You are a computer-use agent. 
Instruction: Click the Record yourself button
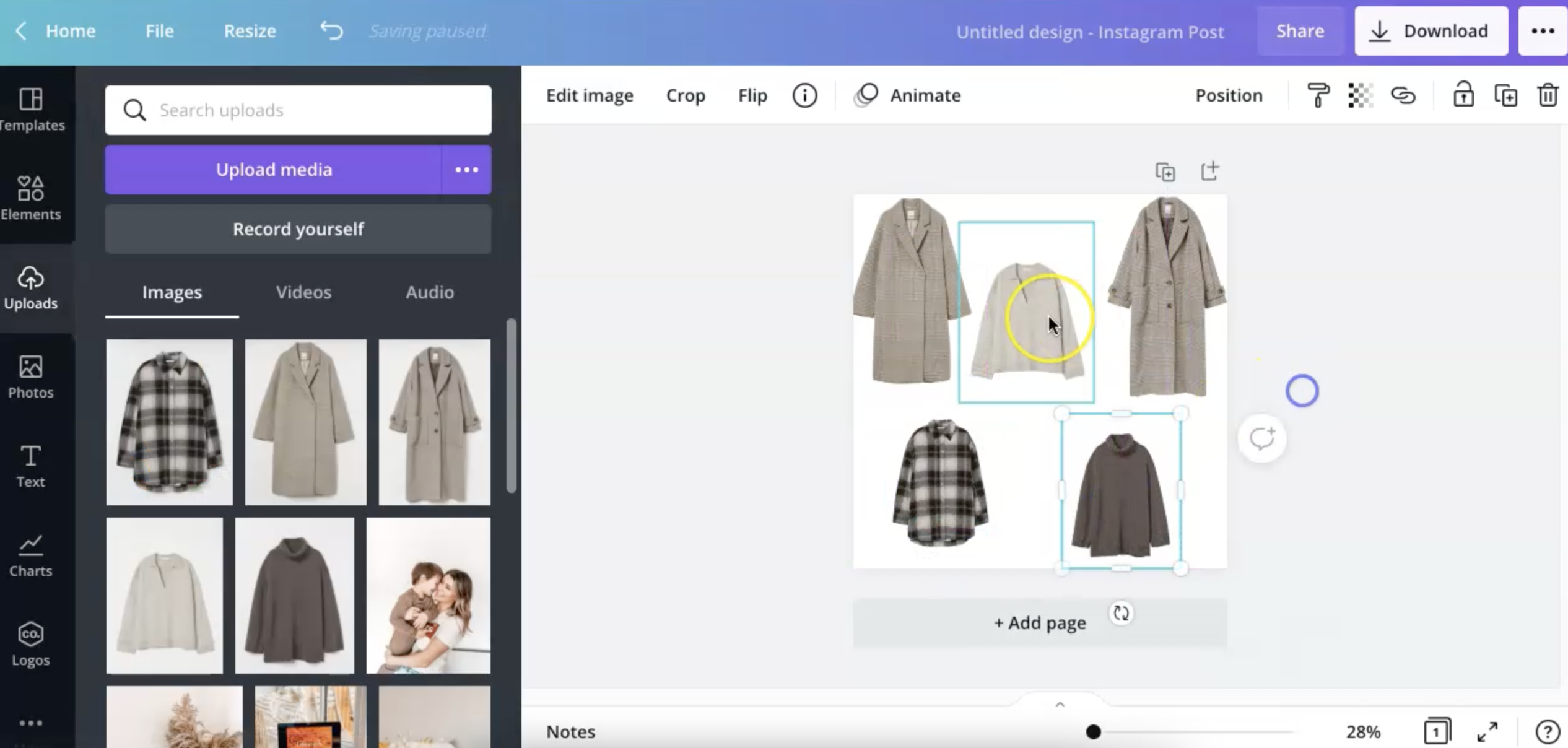pos(298,229)
